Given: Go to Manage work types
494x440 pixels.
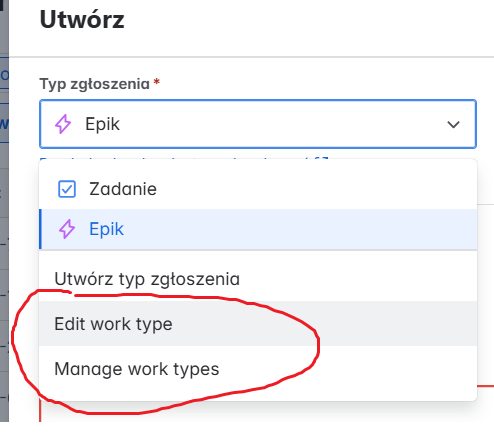Looking at the screenshot, I should 258,369.
